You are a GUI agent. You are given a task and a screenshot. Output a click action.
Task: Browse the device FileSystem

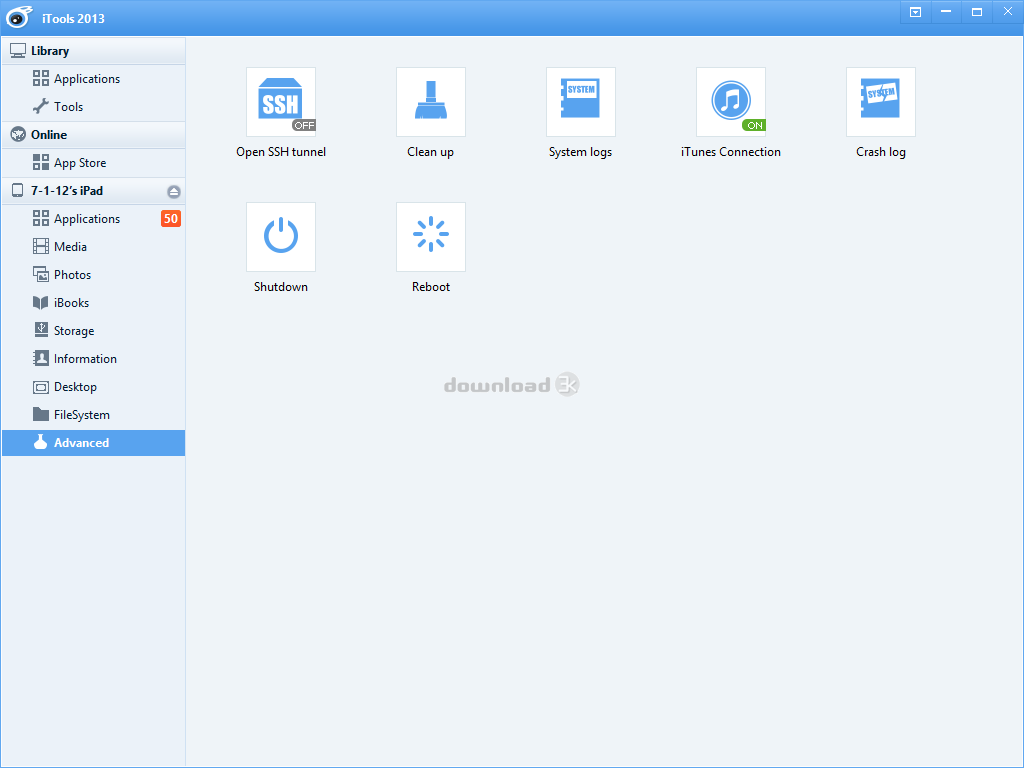pyautogui.click(x=81, y=415)
